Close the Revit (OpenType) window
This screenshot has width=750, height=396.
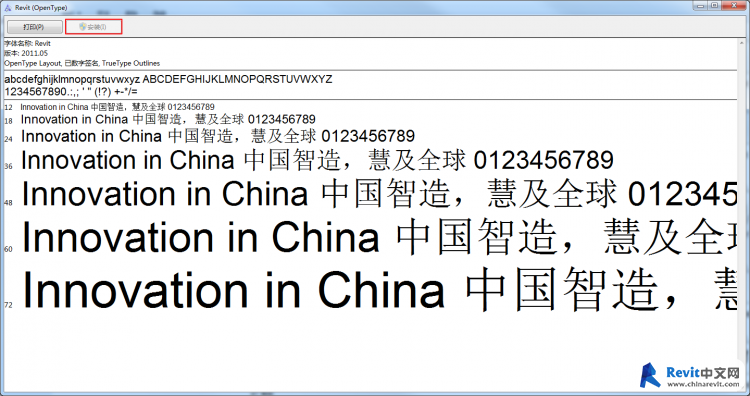coord(734,5)
